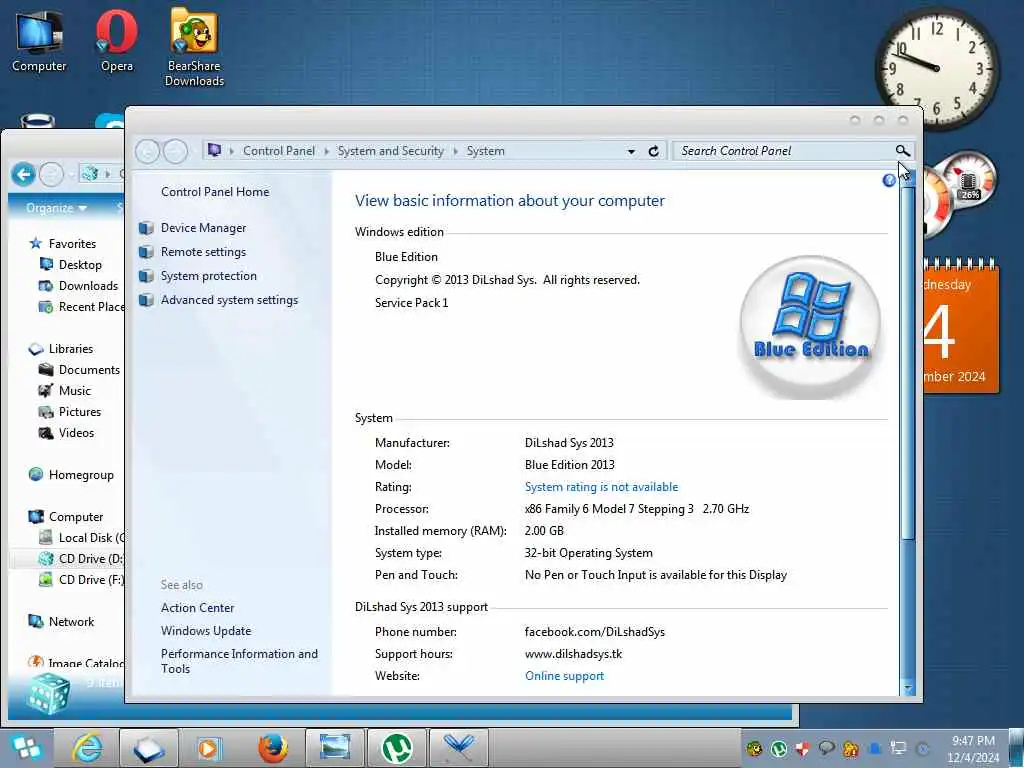
Task: Click the desktop clock gadget
Action: pos(937,67)
